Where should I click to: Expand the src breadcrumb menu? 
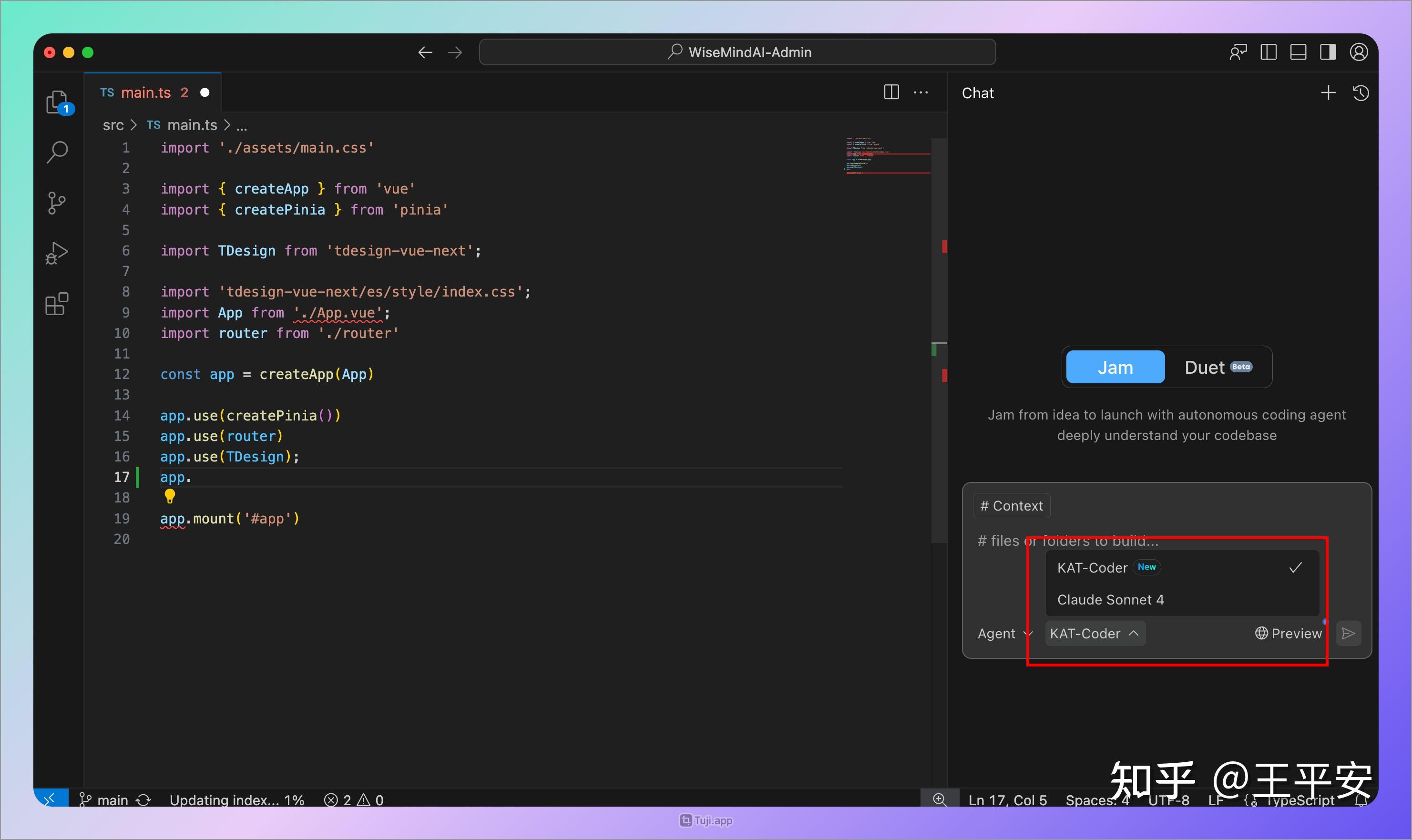point(114,125)
